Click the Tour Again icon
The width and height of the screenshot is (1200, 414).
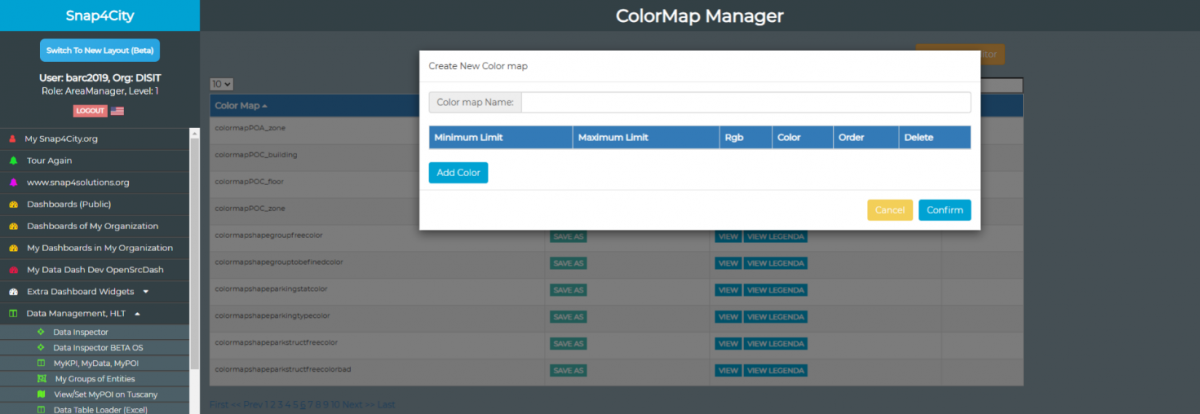(x=12, y=160)
